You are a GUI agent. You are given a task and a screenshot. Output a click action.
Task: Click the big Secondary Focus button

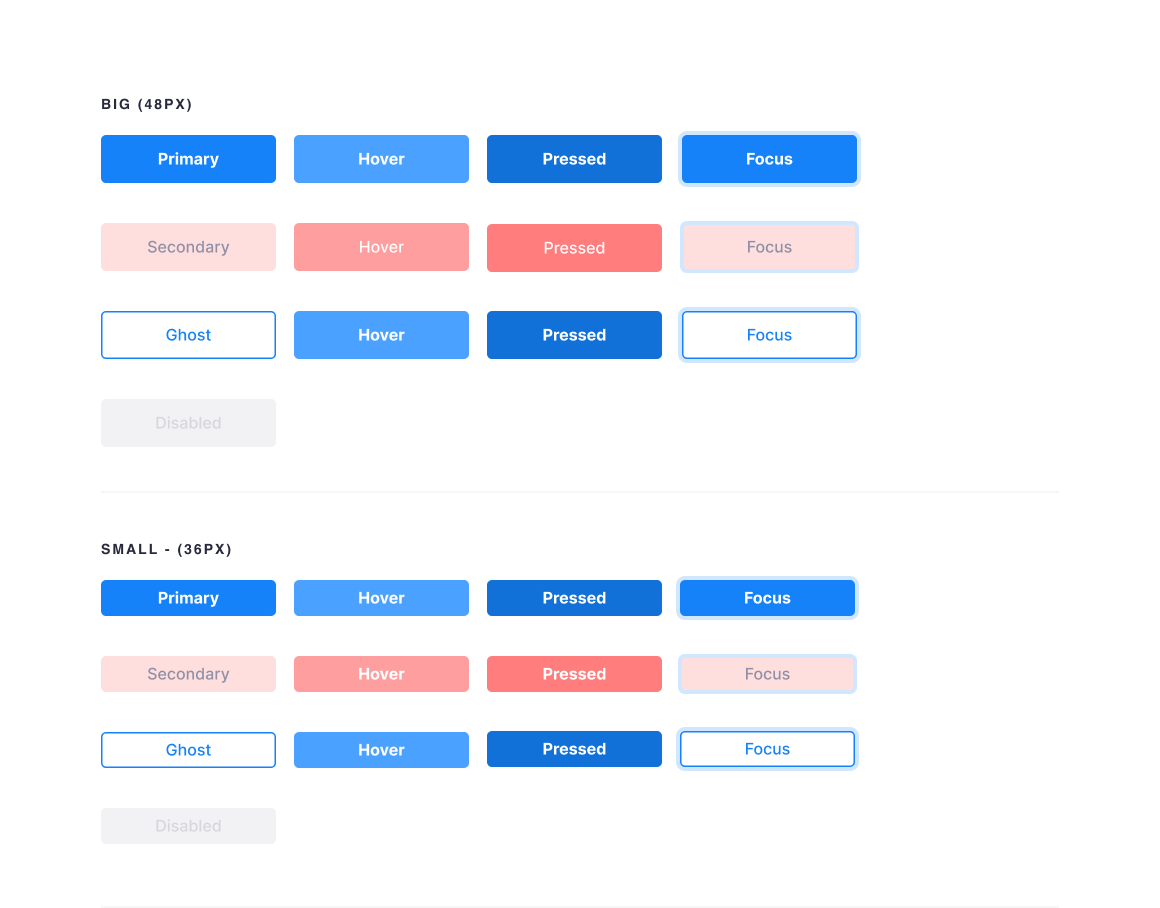click(x=769, y=246)
